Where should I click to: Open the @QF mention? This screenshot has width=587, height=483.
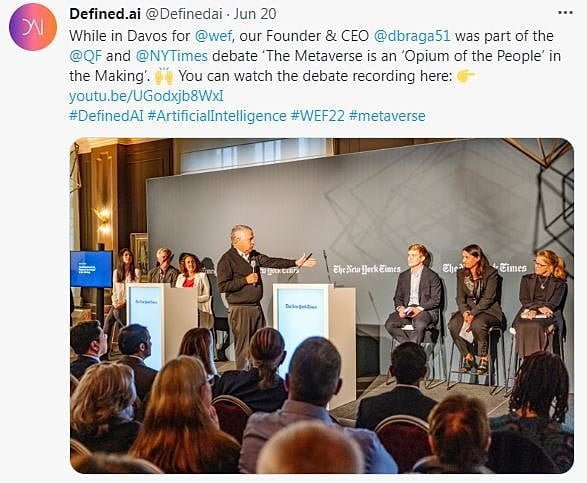85,56
